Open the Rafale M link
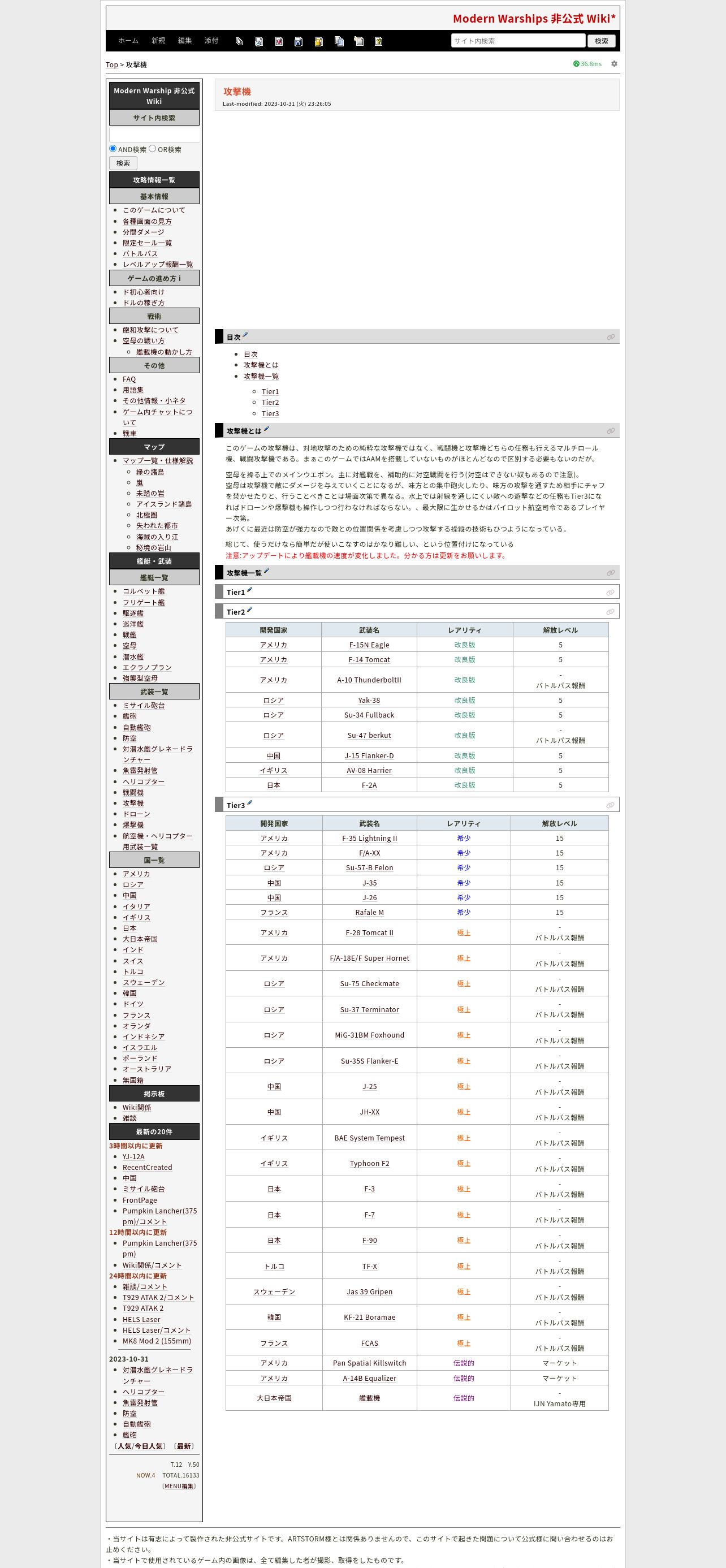Image resolution: width=726 pixels, height=1568 pixels. tap(369, 913)
